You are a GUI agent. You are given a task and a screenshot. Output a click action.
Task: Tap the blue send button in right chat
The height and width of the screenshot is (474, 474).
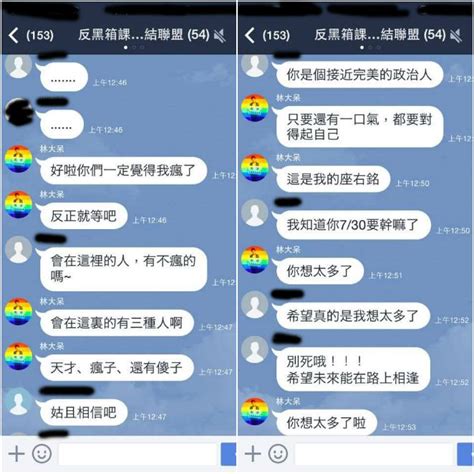click(x=466, y=454)
